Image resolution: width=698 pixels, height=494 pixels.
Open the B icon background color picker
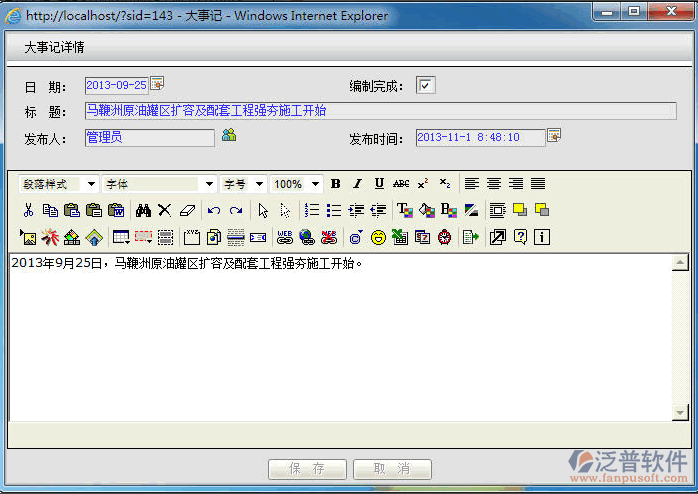(x=449, y=210)
